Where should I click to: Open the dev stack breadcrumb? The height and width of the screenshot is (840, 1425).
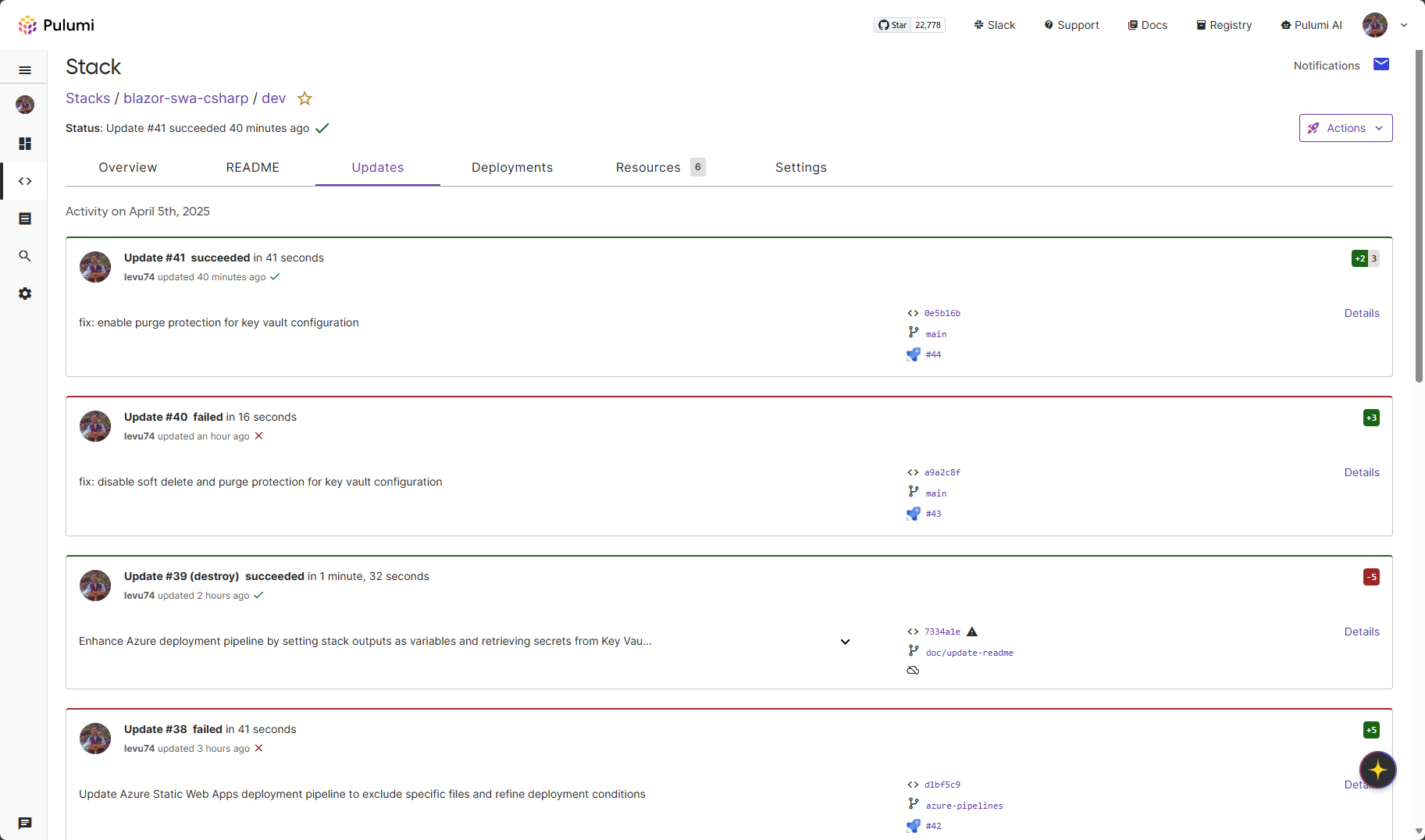[x=273, y=98]
